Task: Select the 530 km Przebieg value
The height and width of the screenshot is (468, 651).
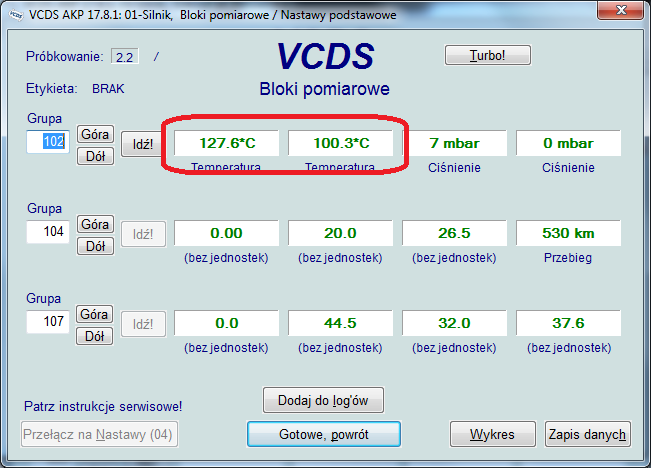Action: tap(569, 233)
